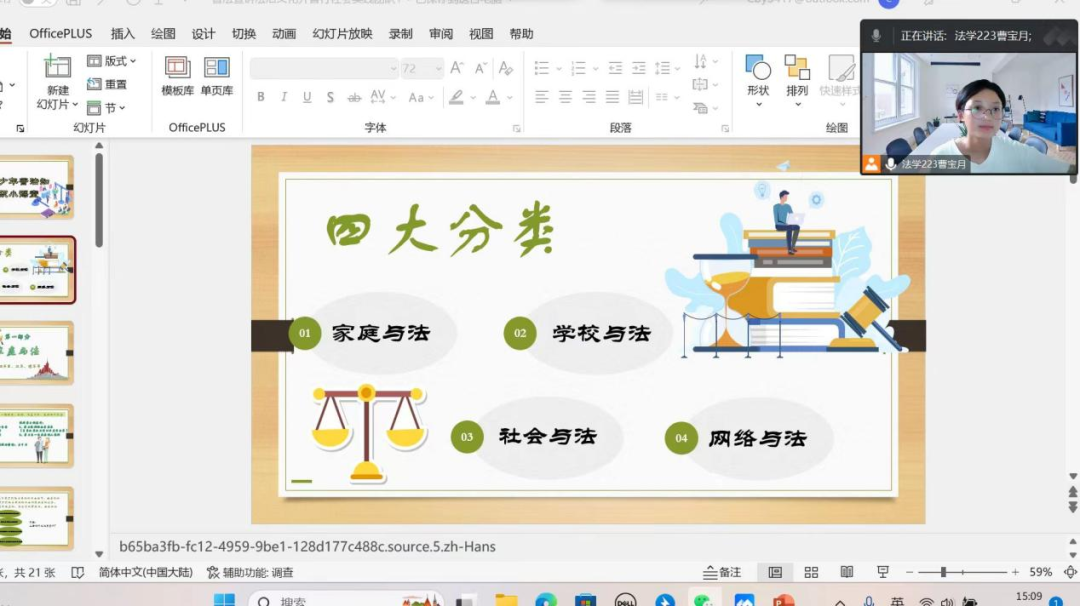Align text left

[x=542, y=97]
